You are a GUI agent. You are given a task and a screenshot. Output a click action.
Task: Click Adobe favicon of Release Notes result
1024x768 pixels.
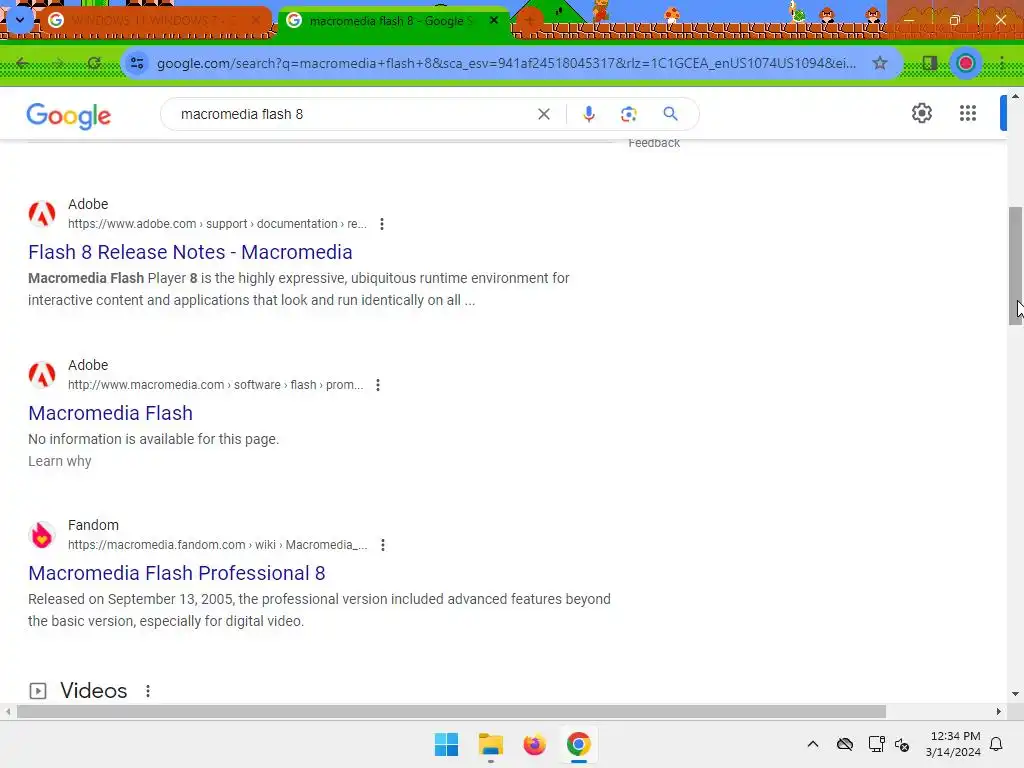coord(42,214)
